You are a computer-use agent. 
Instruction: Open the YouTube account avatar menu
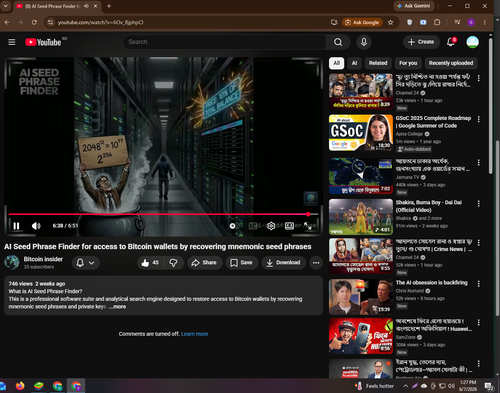tap(472, 42)
